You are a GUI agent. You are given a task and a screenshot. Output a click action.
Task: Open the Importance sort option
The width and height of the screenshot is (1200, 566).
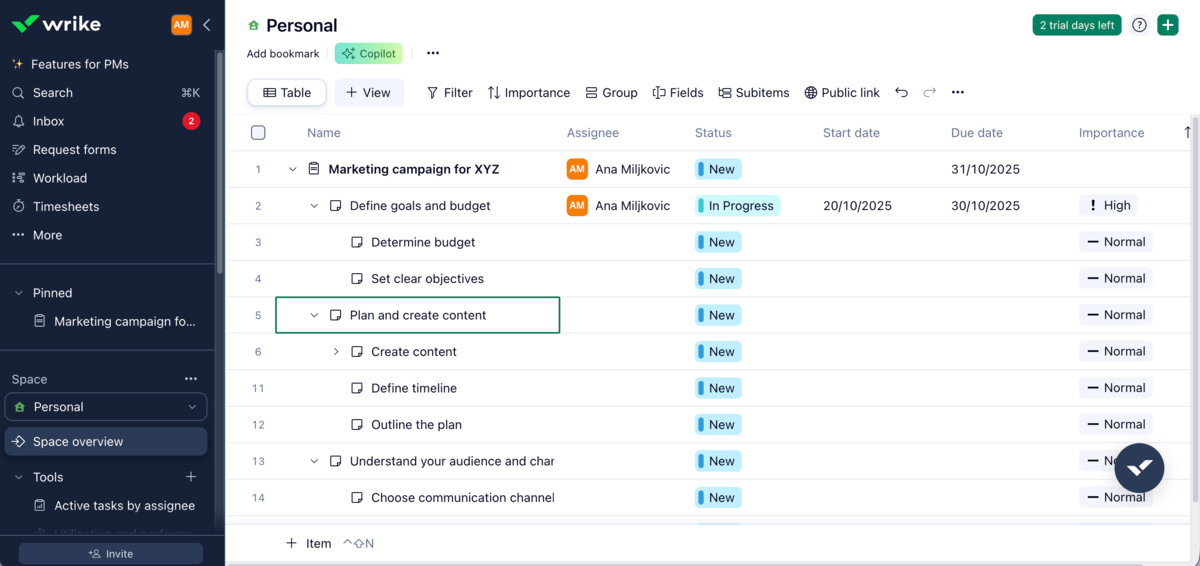click(x=529, y=93)
